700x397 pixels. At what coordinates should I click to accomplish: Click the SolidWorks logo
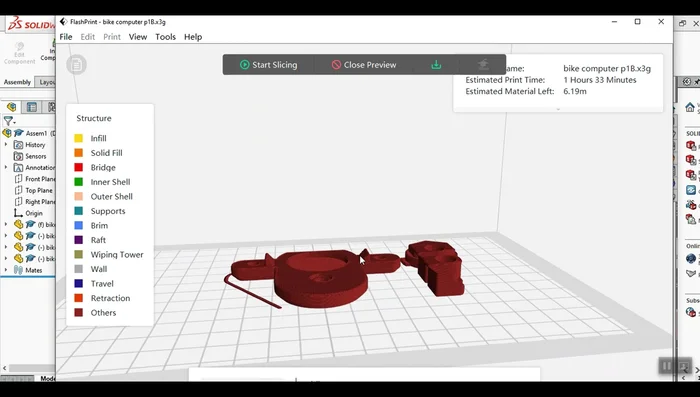(31, 24)
